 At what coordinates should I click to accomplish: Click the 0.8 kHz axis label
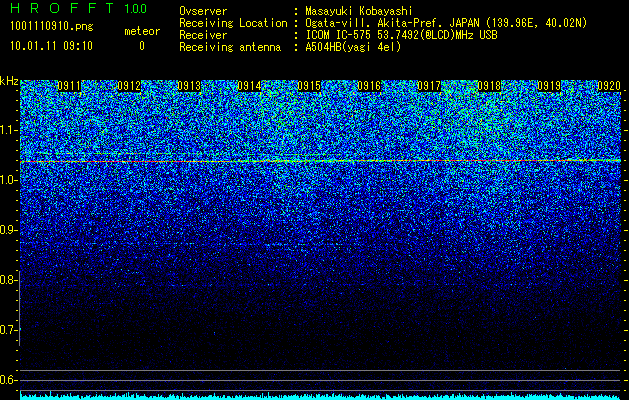[x=7, y=280]
